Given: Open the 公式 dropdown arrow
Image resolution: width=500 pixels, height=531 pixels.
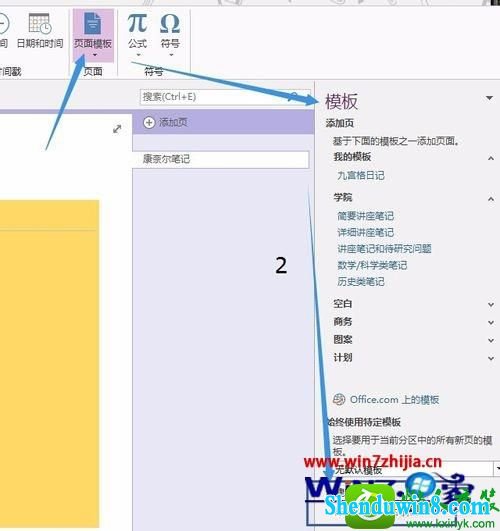Looking at the screenshot, I should pyautogui.click(x=138, y=55).
